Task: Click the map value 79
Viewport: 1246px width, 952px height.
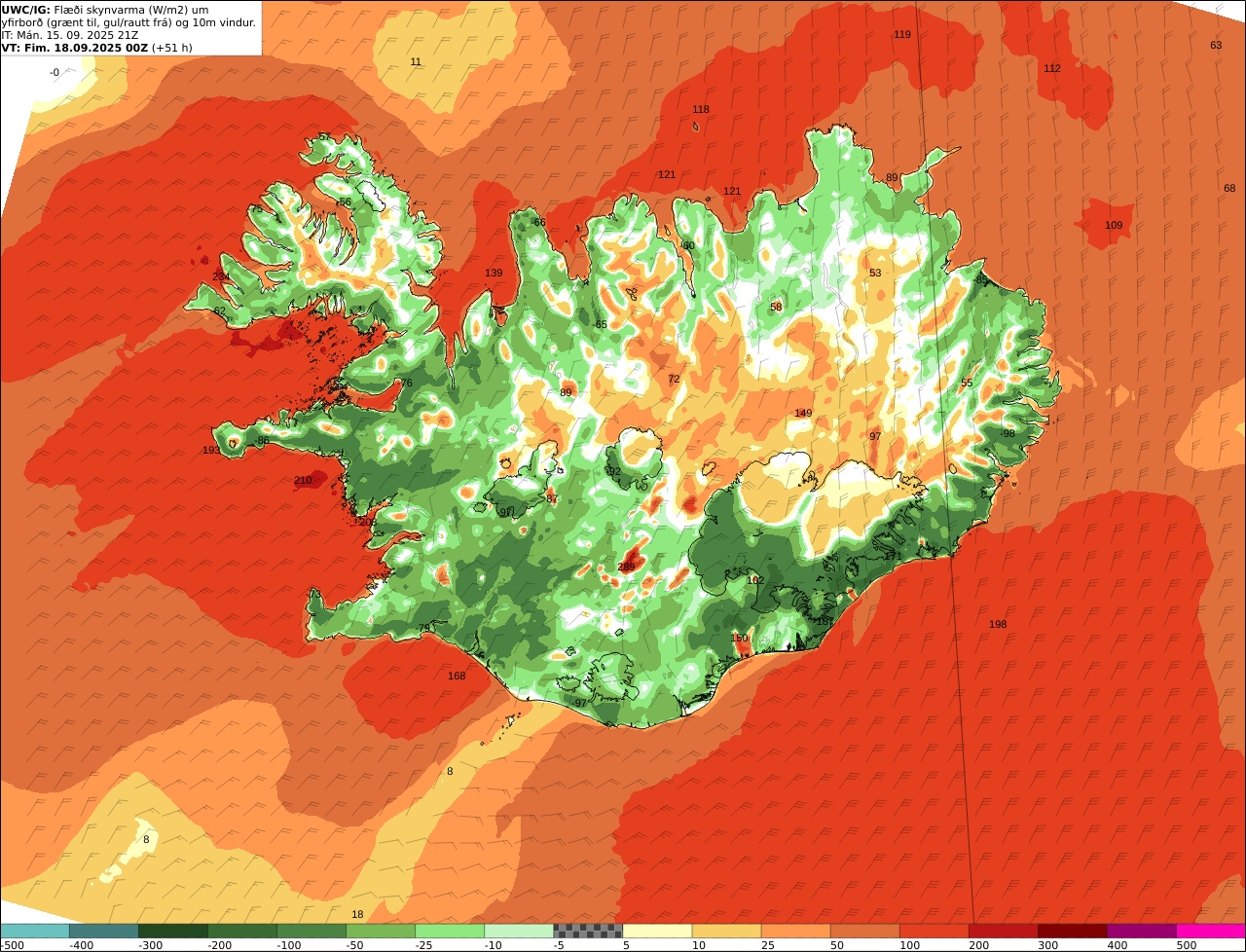Action: pos(423,628)
